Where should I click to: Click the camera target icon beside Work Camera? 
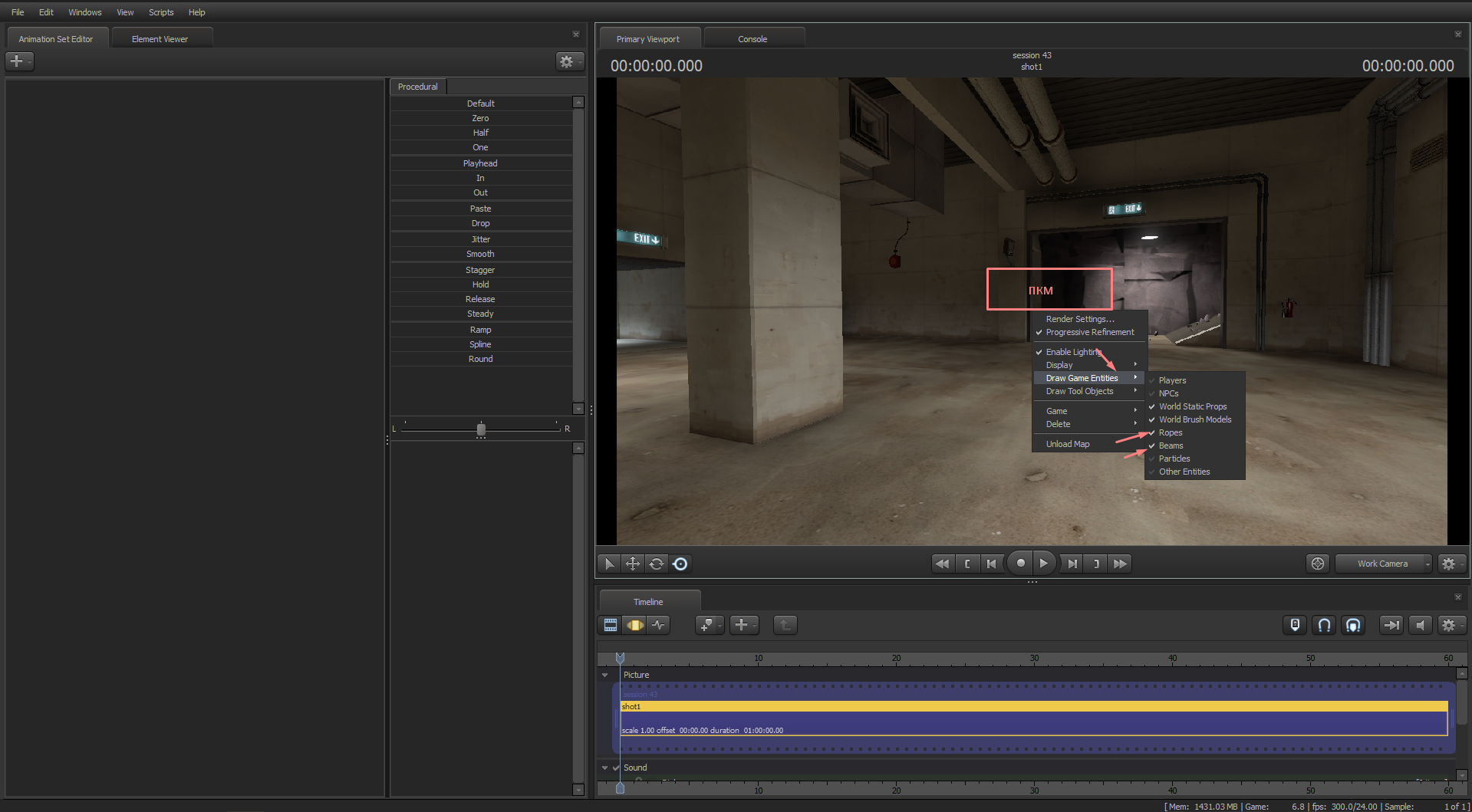pyautogui.click(x=1318, y=564)
